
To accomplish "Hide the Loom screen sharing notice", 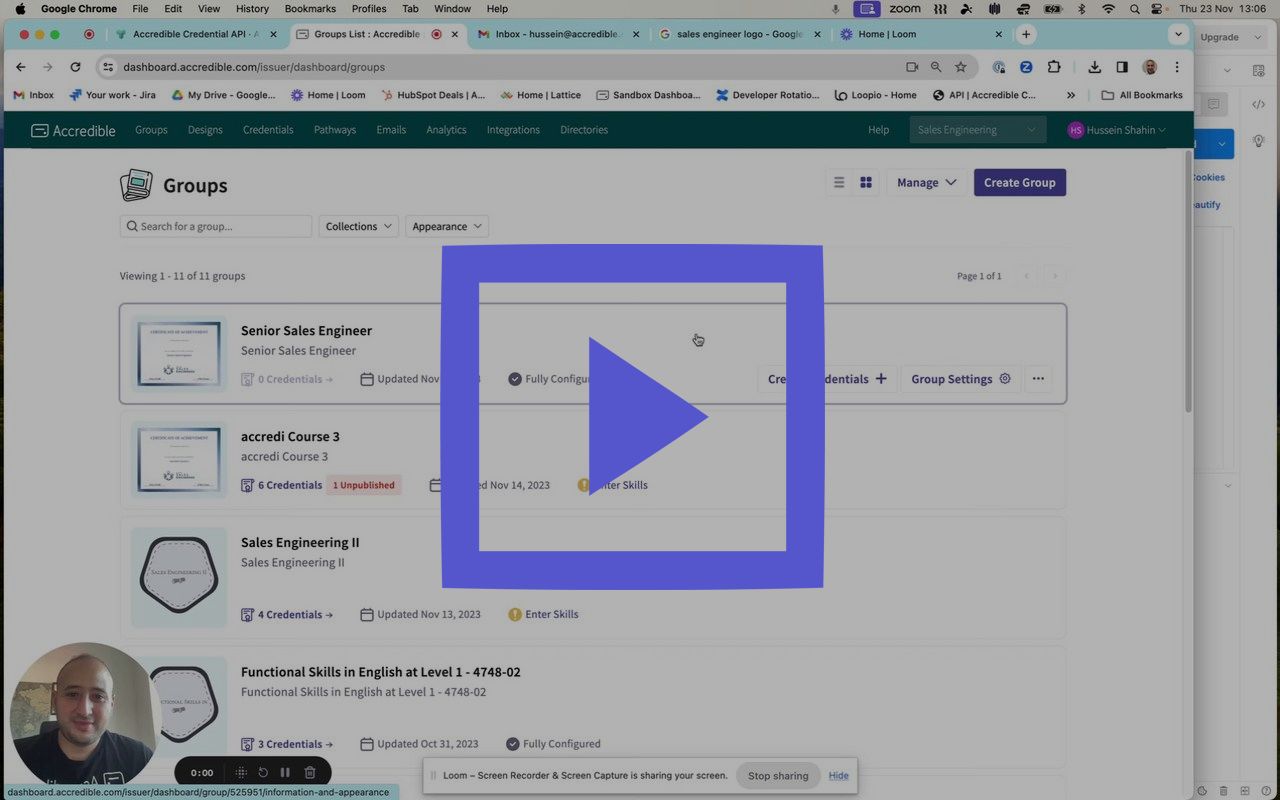I will pyautogui.click(x=838, y=776).
